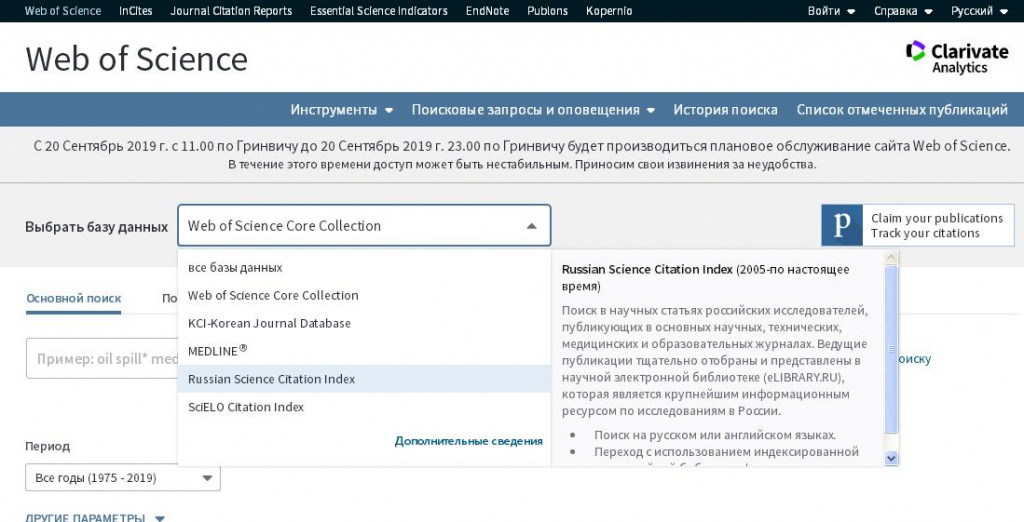Click description panel scrollbar thumb
The width and height of the screenshot is (1024, 522).
pyautogui.click(x=891, y=349)
